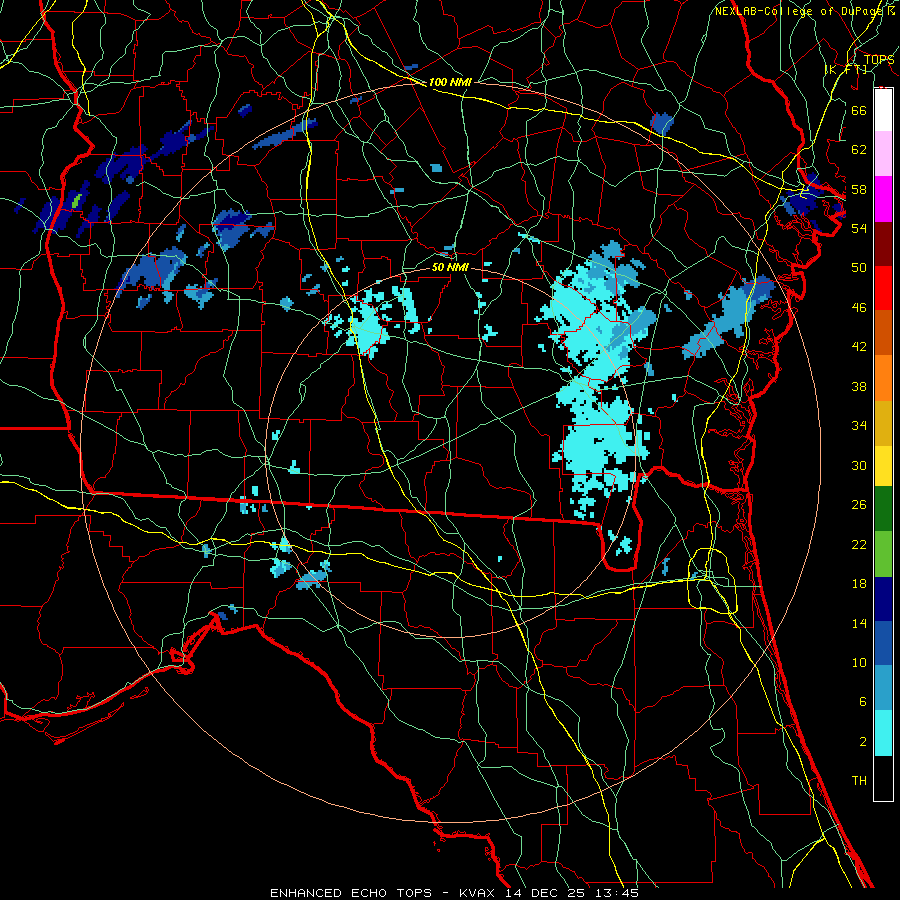This screenshot has width=900, height=900.
Task: Click the 30 legend value
Action: 859,465
